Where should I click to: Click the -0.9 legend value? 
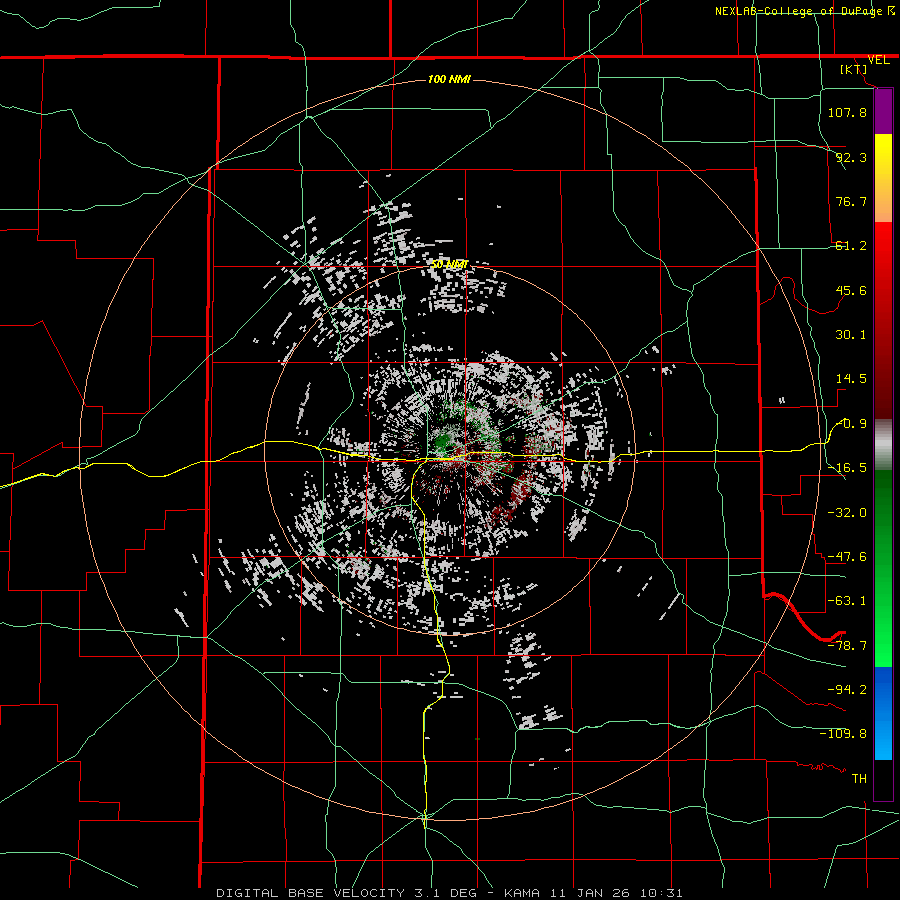[x=852, y=424]
